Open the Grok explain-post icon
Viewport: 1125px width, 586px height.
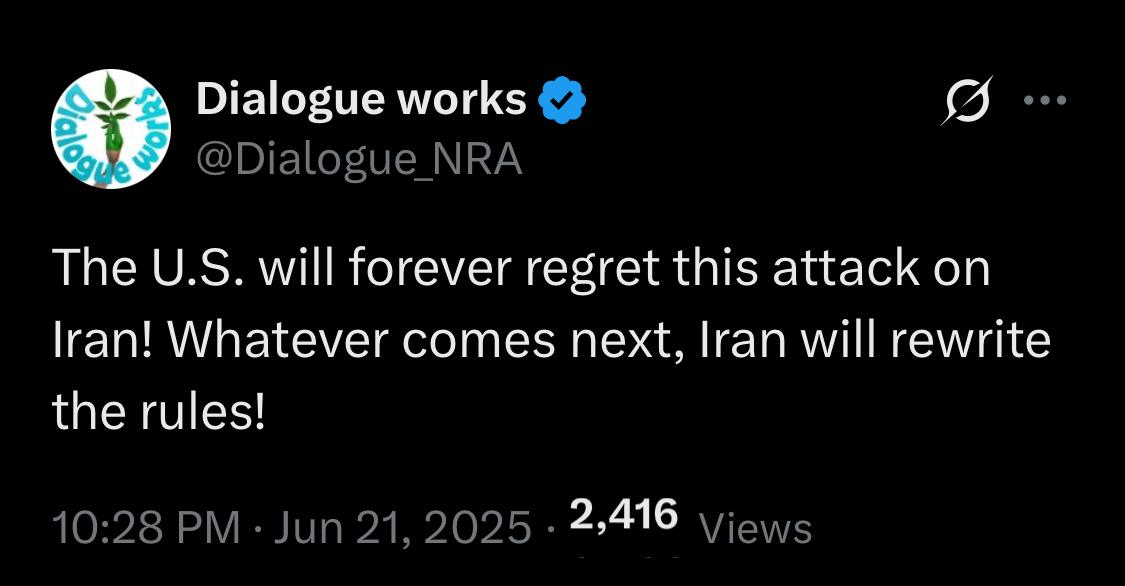(967, 100)
